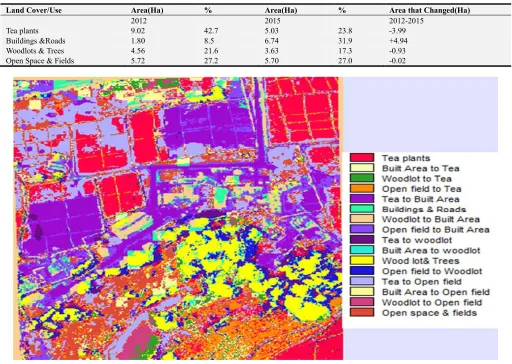Click the 'Built Area to Open field' label
512x364 pixels.
436,292
